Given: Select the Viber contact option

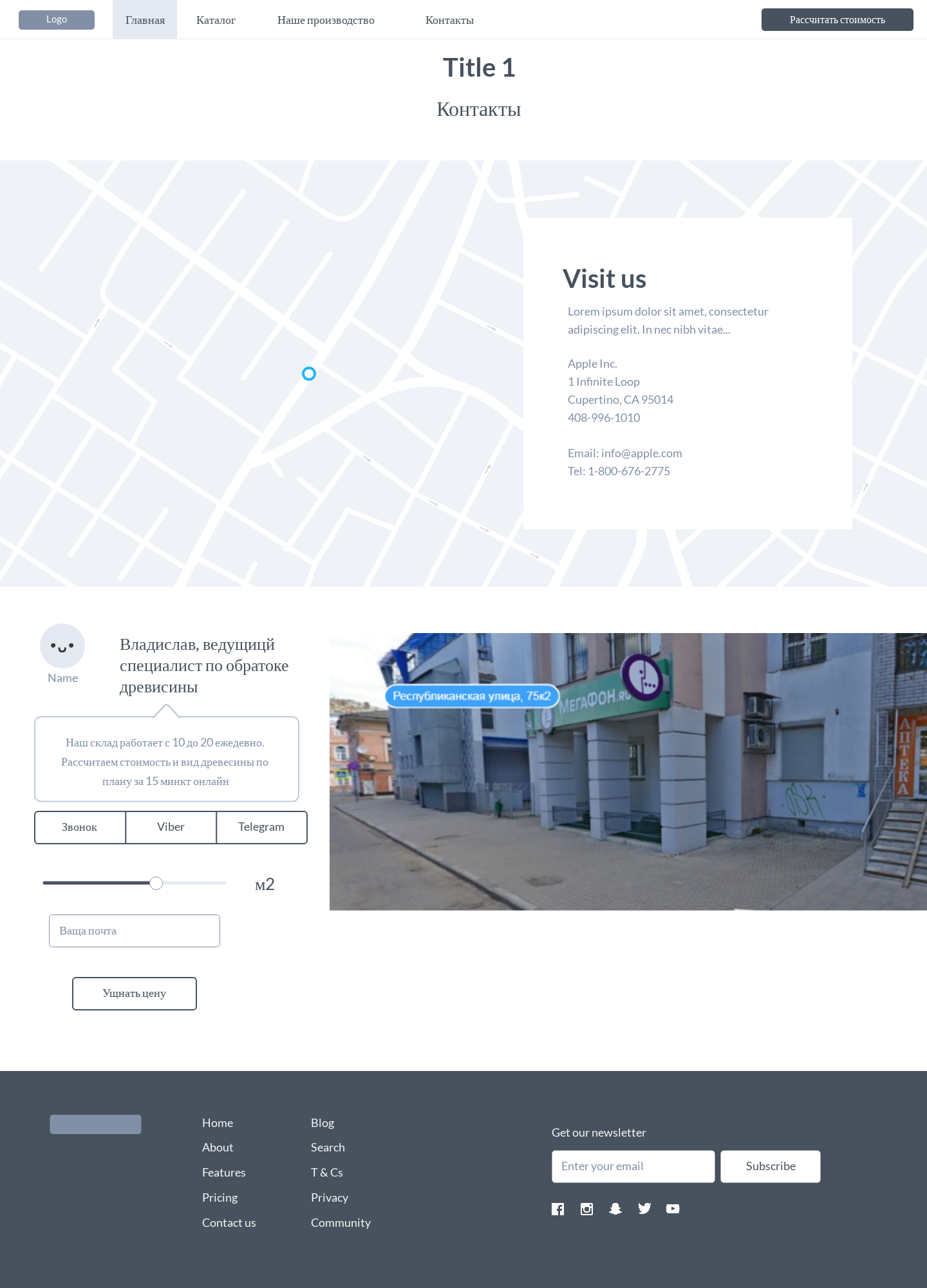Looking at the screenshot, I should [171, 827].
